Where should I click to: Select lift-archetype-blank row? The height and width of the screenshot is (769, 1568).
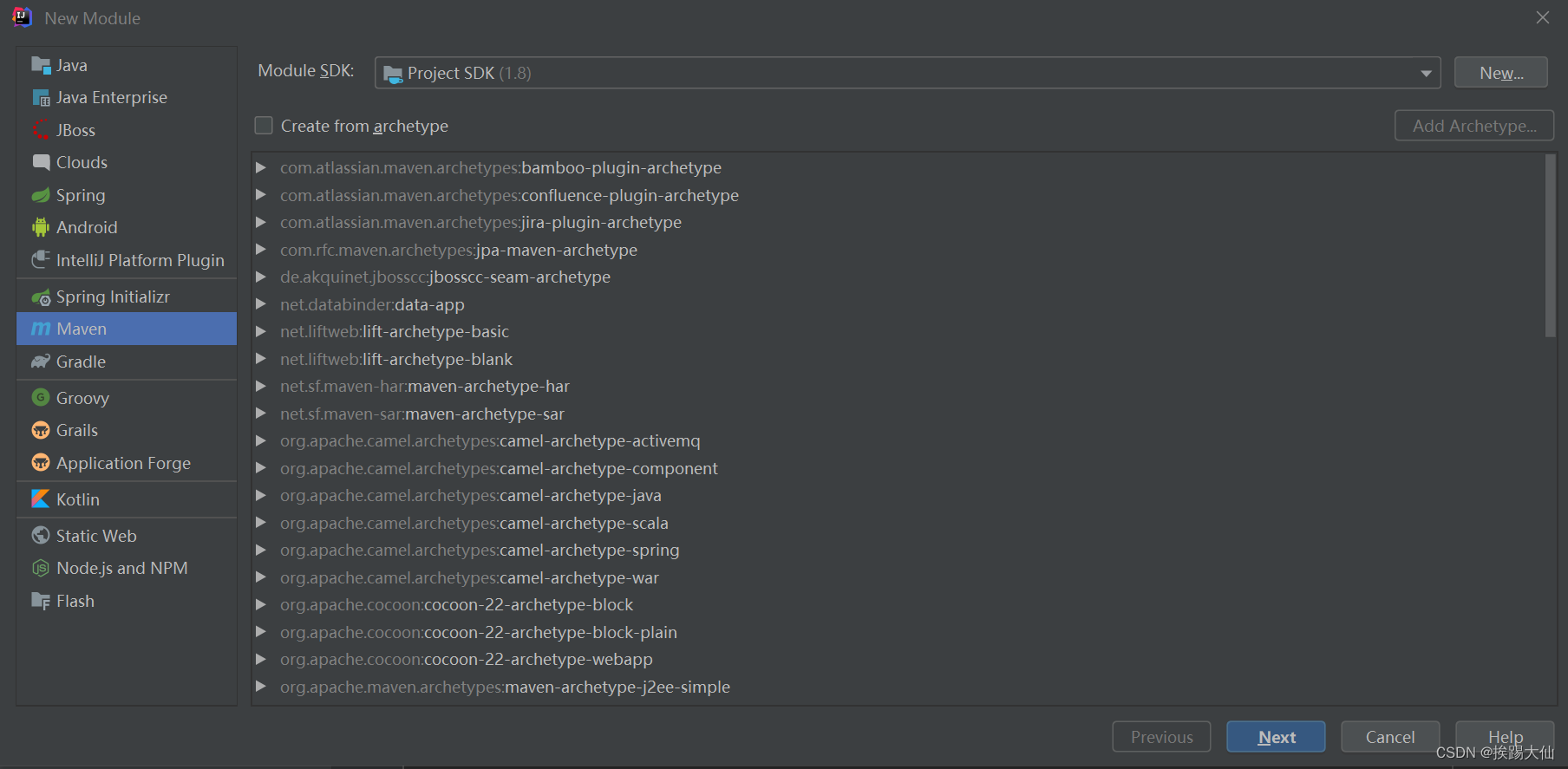898,359
